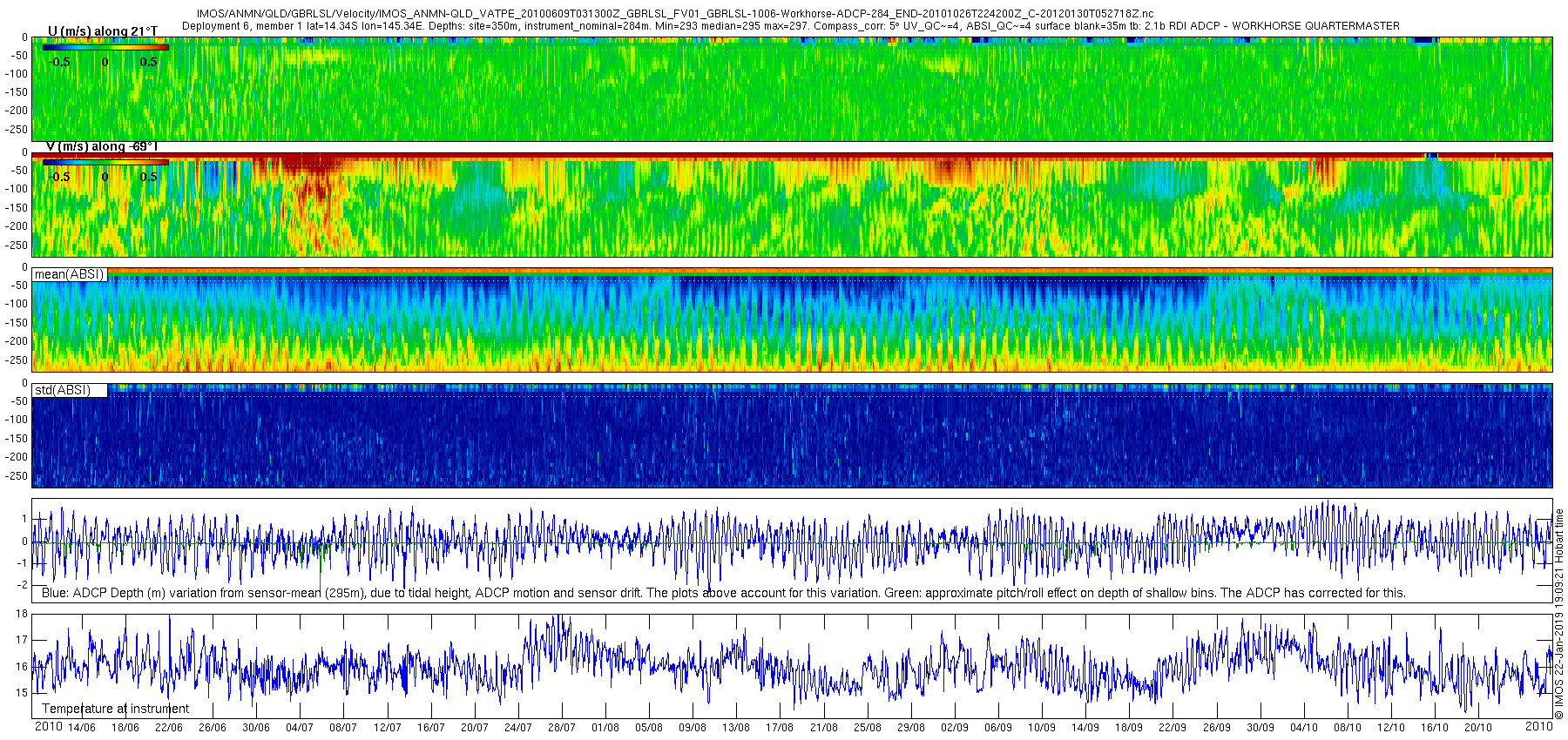Click the 'V (m/s) along -69°T' panel title
Image resolution: width=1568 pixels, height=740 pixels.
click(x=102, y=146)
